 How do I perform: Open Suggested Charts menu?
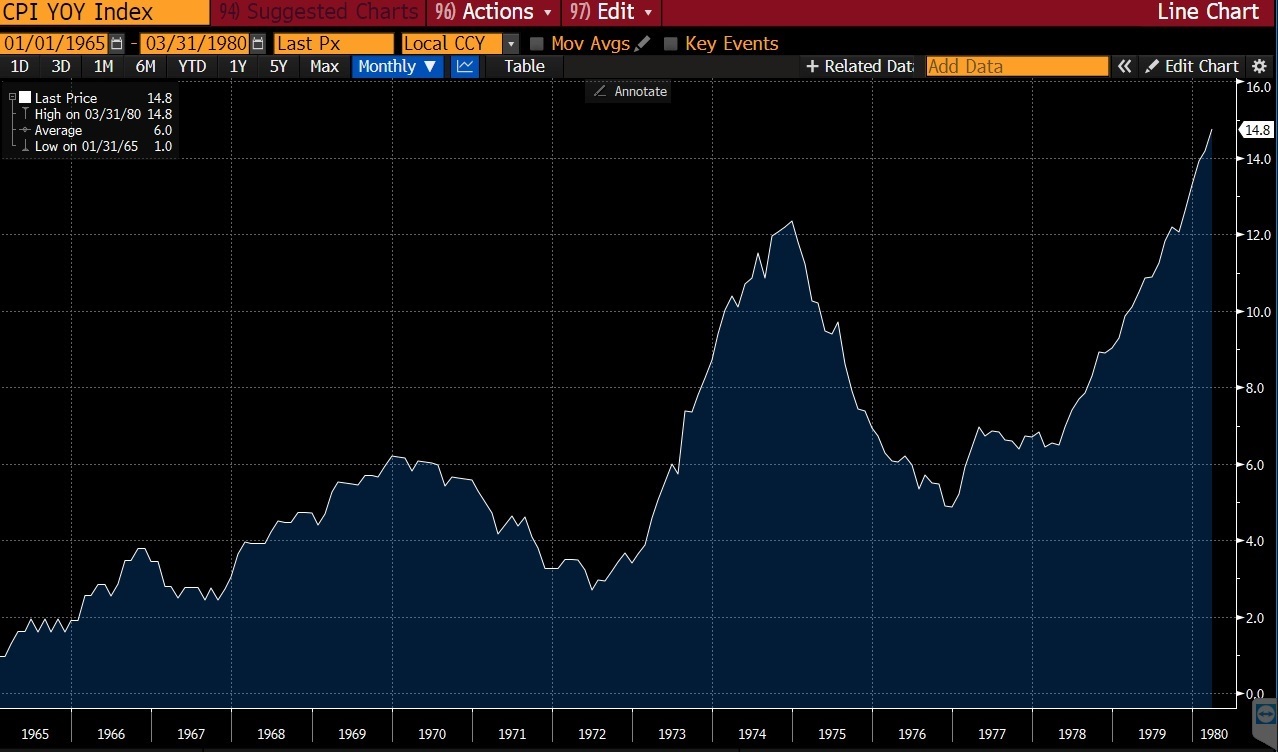click(317, 12)
